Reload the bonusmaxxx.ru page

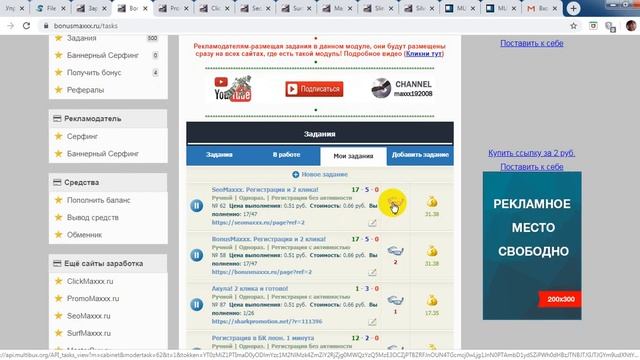point(27,26)
